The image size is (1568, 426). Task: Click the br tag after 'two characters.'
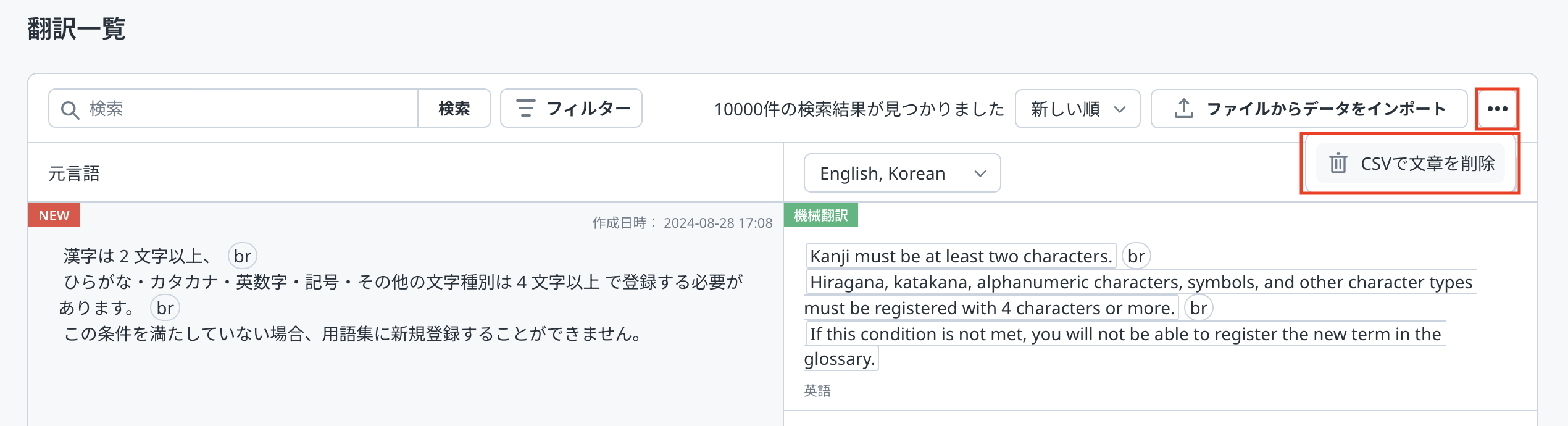pyautogui.click(x=1136, y=256)
